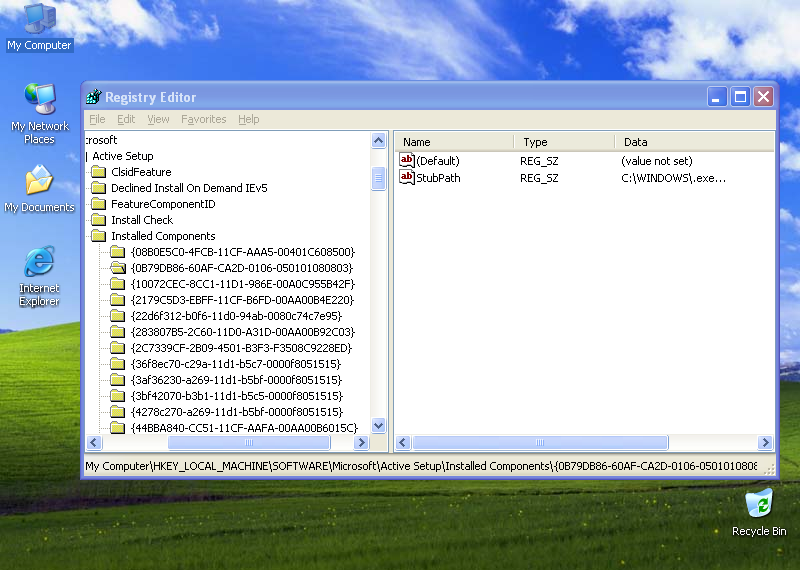Viewport: 800px width, 570px height.
Task: Click the Type column header
Action: (565, 142)
